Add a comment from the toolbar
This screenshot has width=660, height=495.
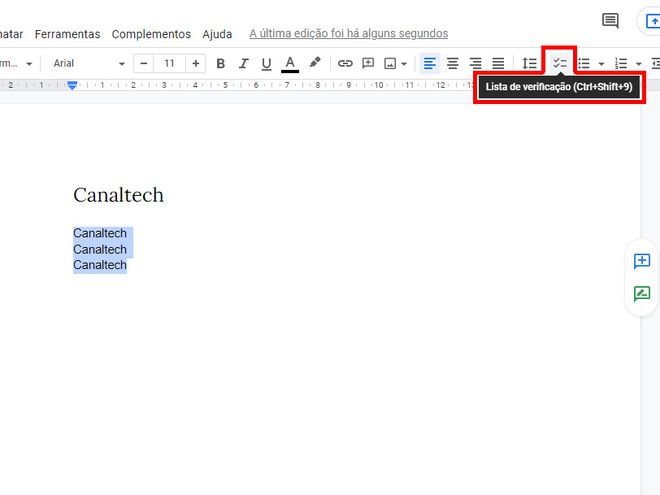[368, 64]
